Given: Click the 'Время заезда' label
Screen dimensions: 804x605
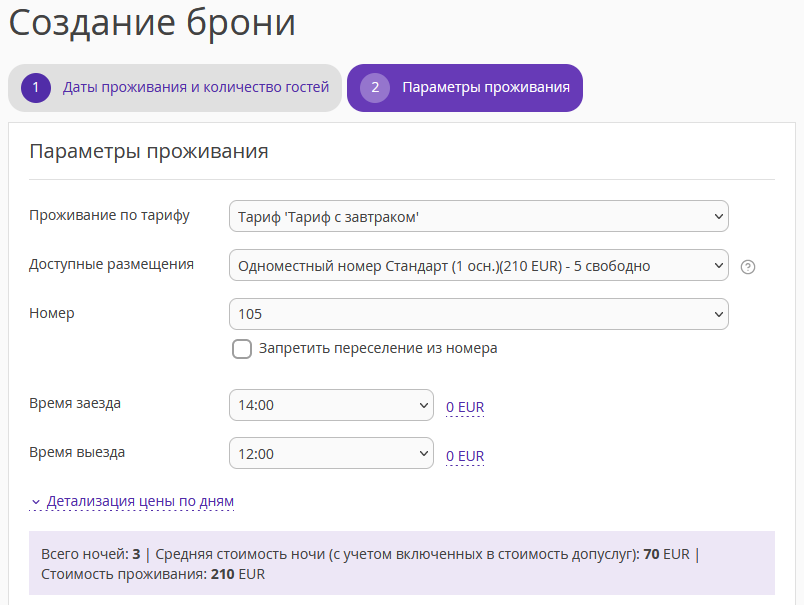Looking at the screenshot, I should click(x=75, y=404).
